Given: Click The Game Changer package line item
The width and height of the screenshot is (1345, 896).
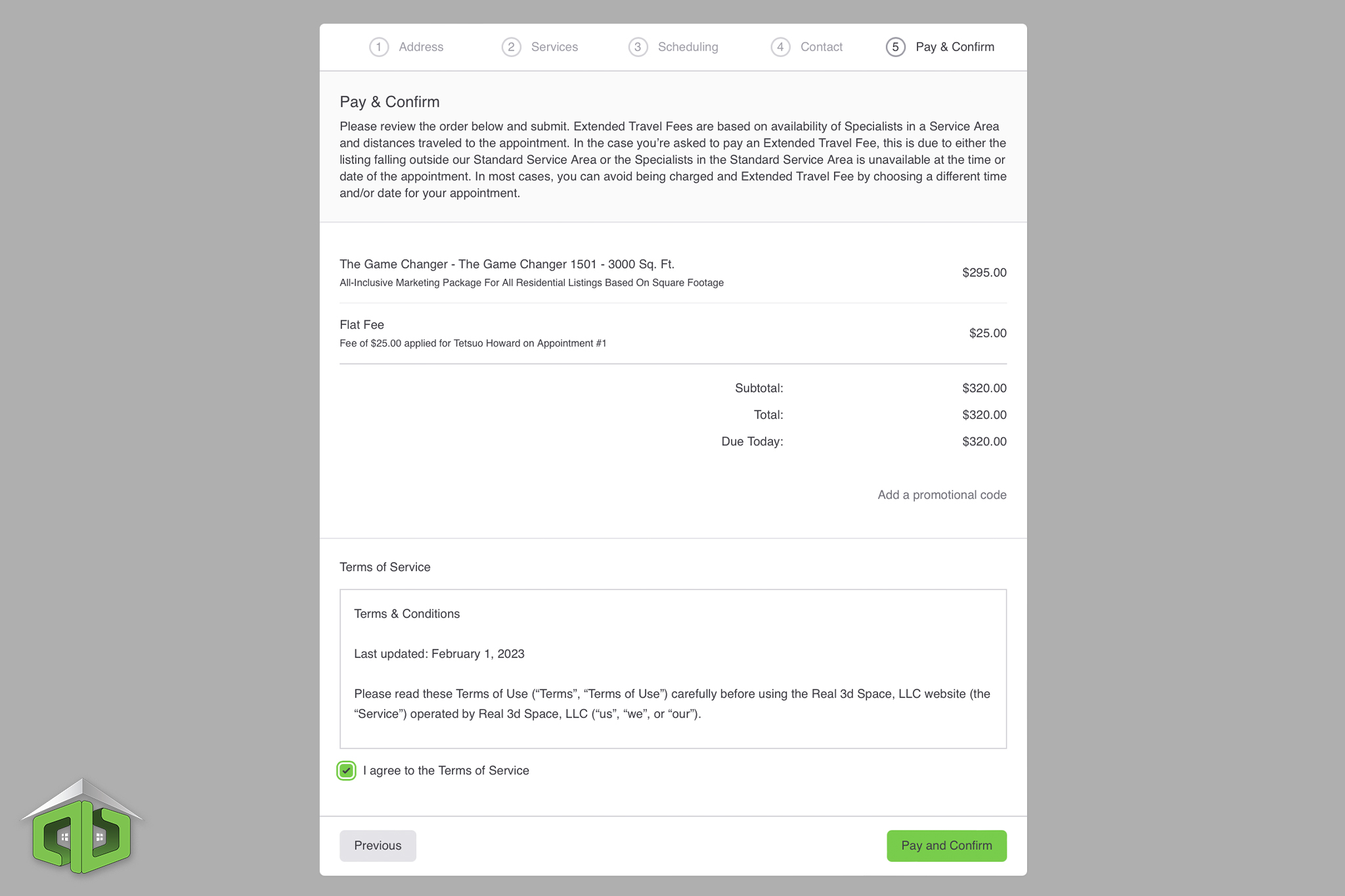Looking at the screenshot, I should (x=673, y=272).
